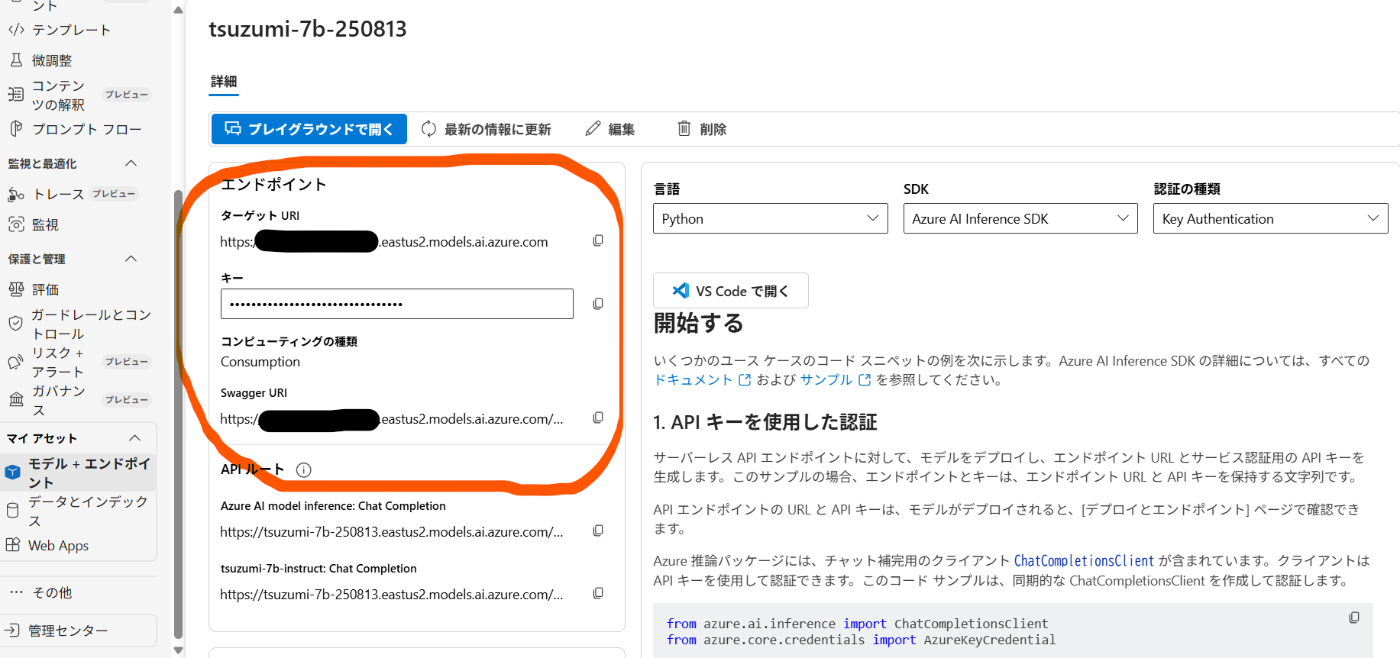Open the 言語 Python dropdown
Viewport: 1400px width, 658px height.
pyautogui.click(x=771, y=219)
